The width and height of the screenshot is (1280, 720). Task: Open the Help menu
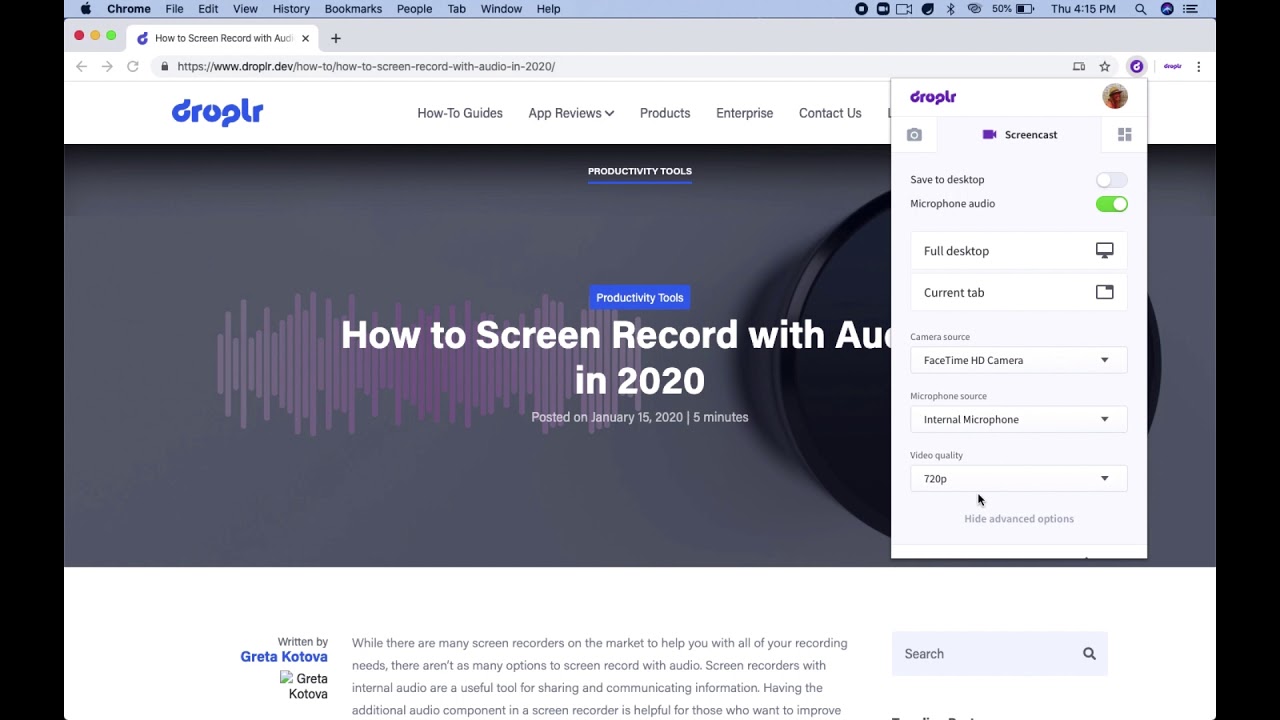tap(548, 9)
